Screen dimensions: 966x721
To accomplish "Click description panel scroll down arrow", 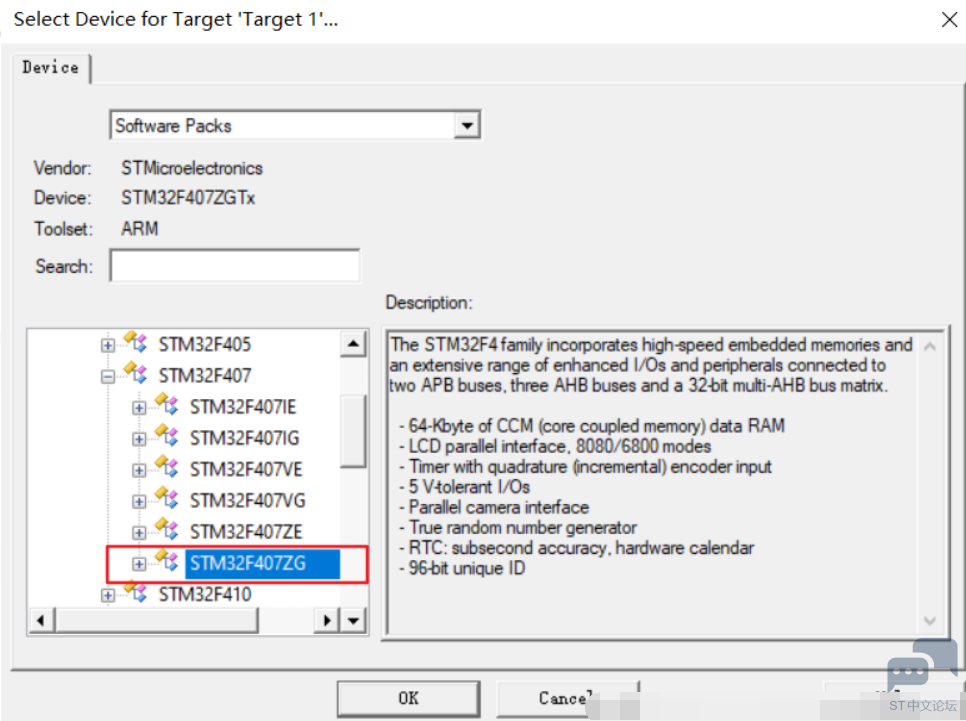I will (930, 621).
